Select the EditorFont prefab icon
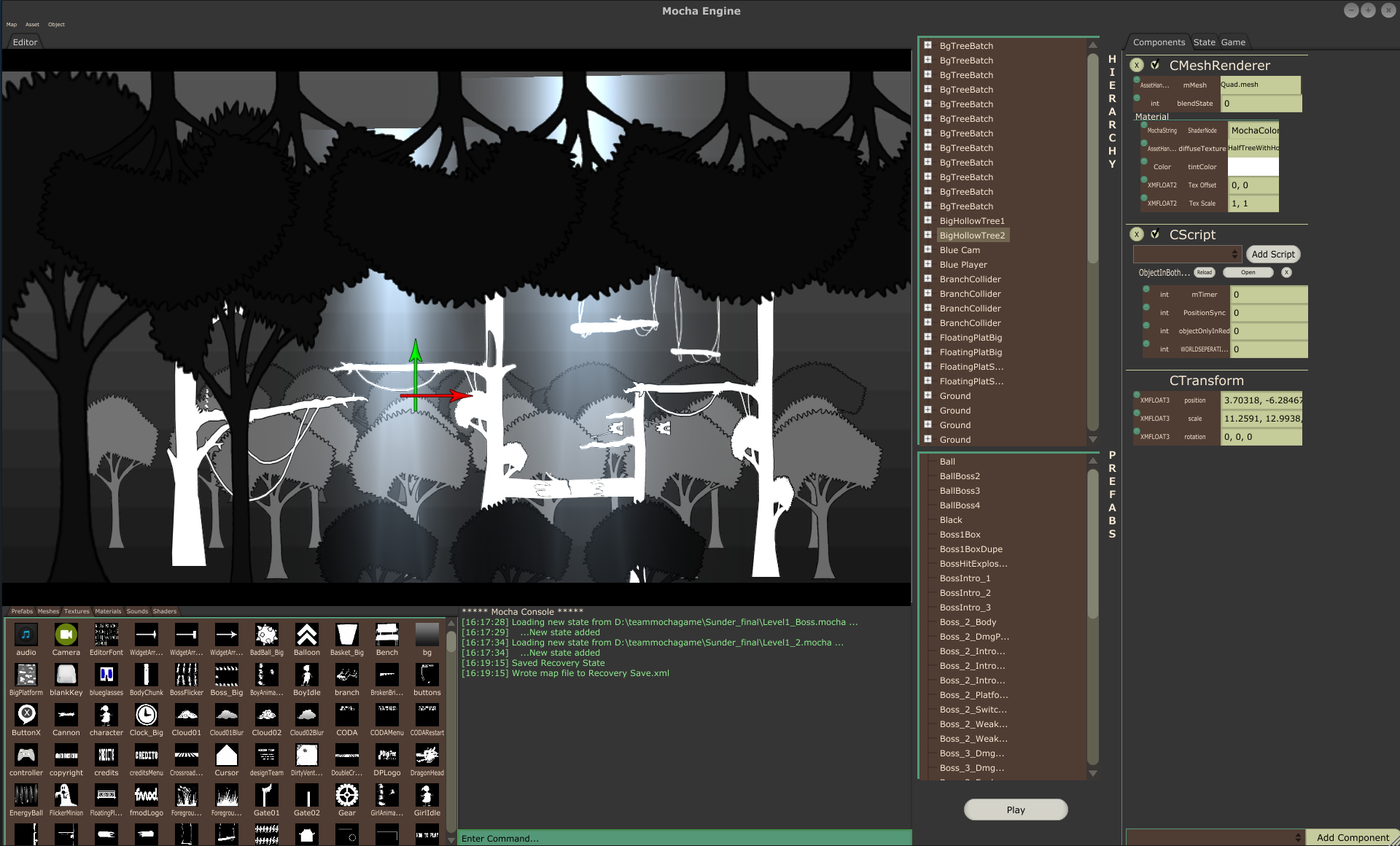This screenshot has width=1400, height=846. (106, 634)
